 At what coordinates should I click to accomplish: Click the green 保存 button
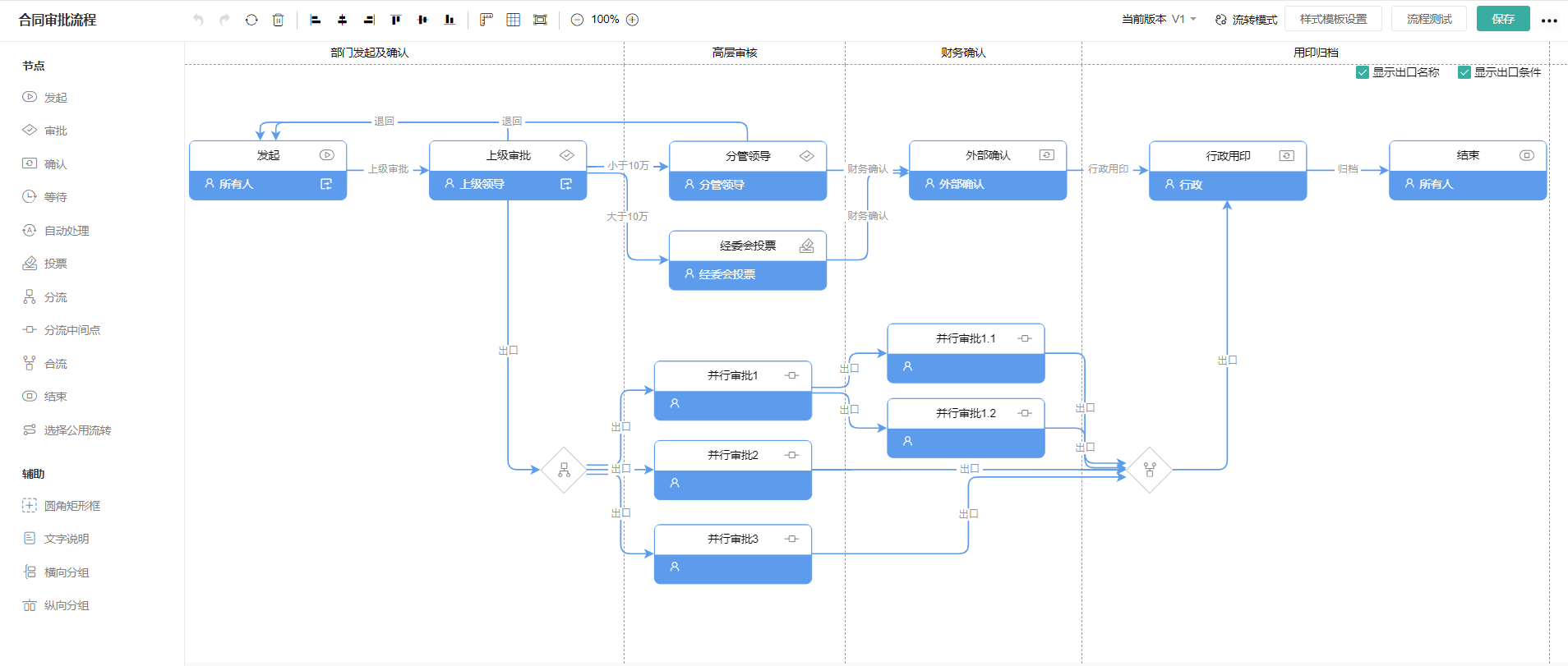[x=1503, y=19]
